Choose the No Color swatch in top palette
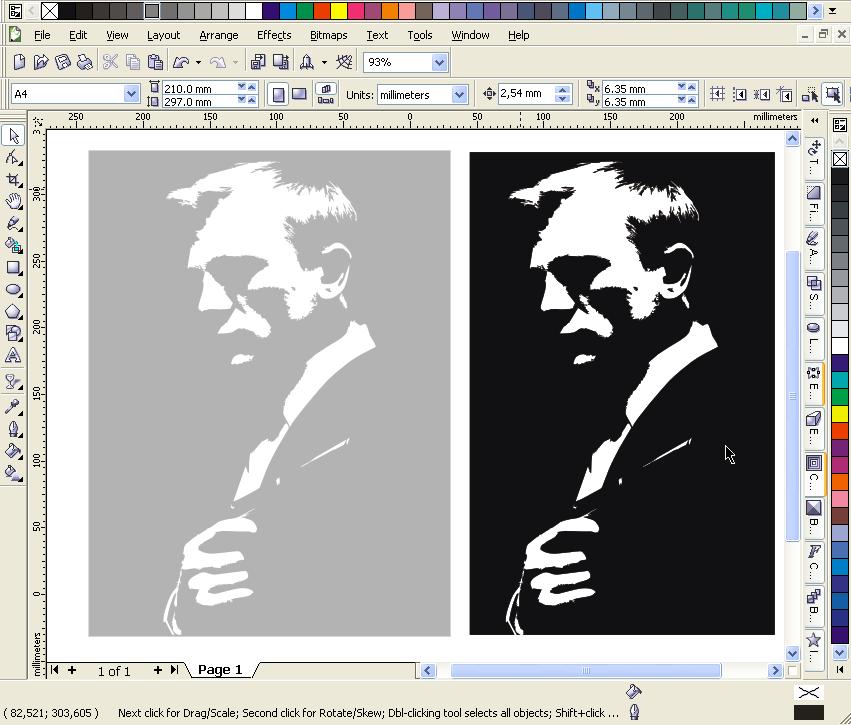The height and width of the screenshot is (725, 851). (49, 10)
